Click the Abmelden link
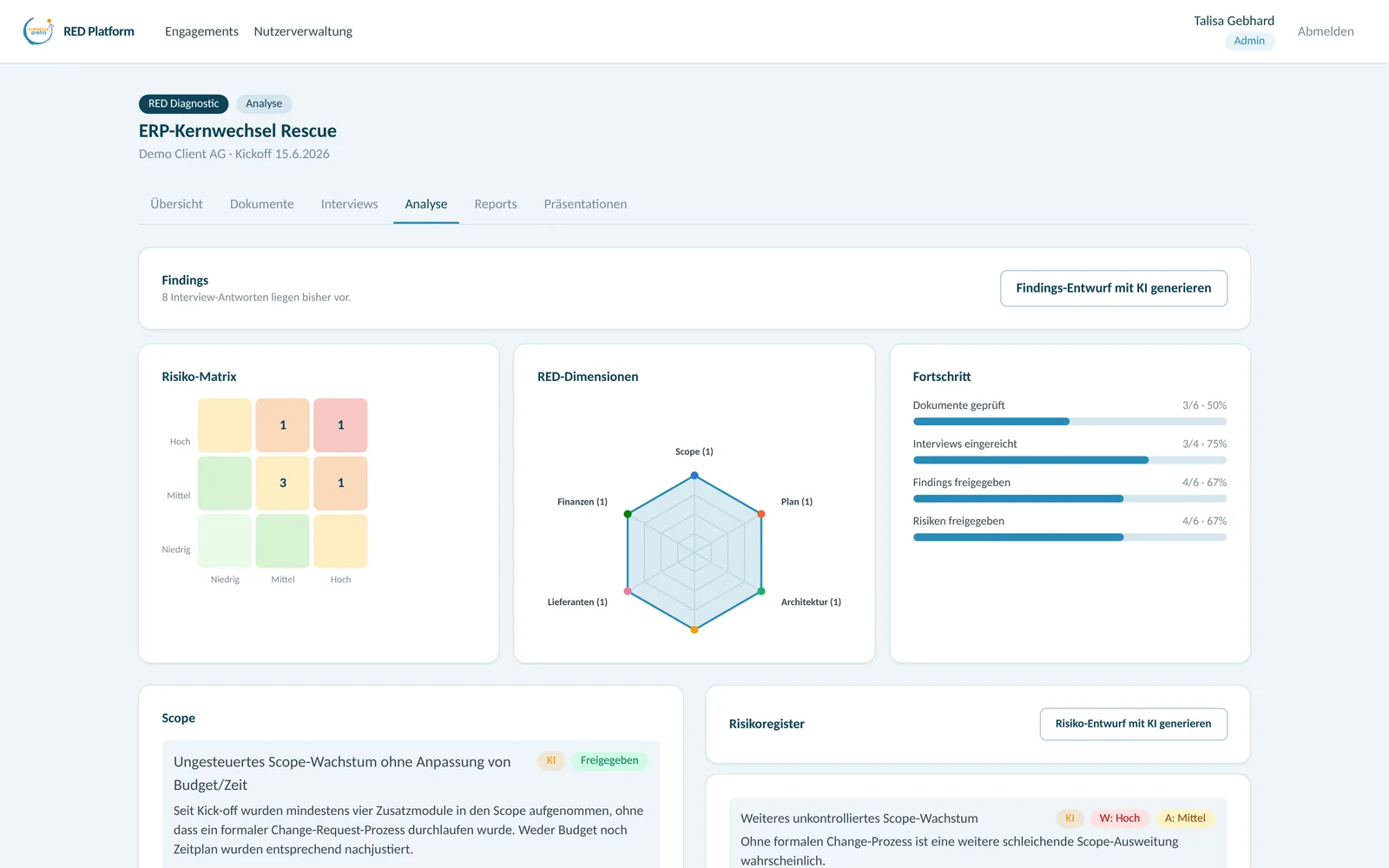This screenshot has height=868, width=1389. point(1326,31)
